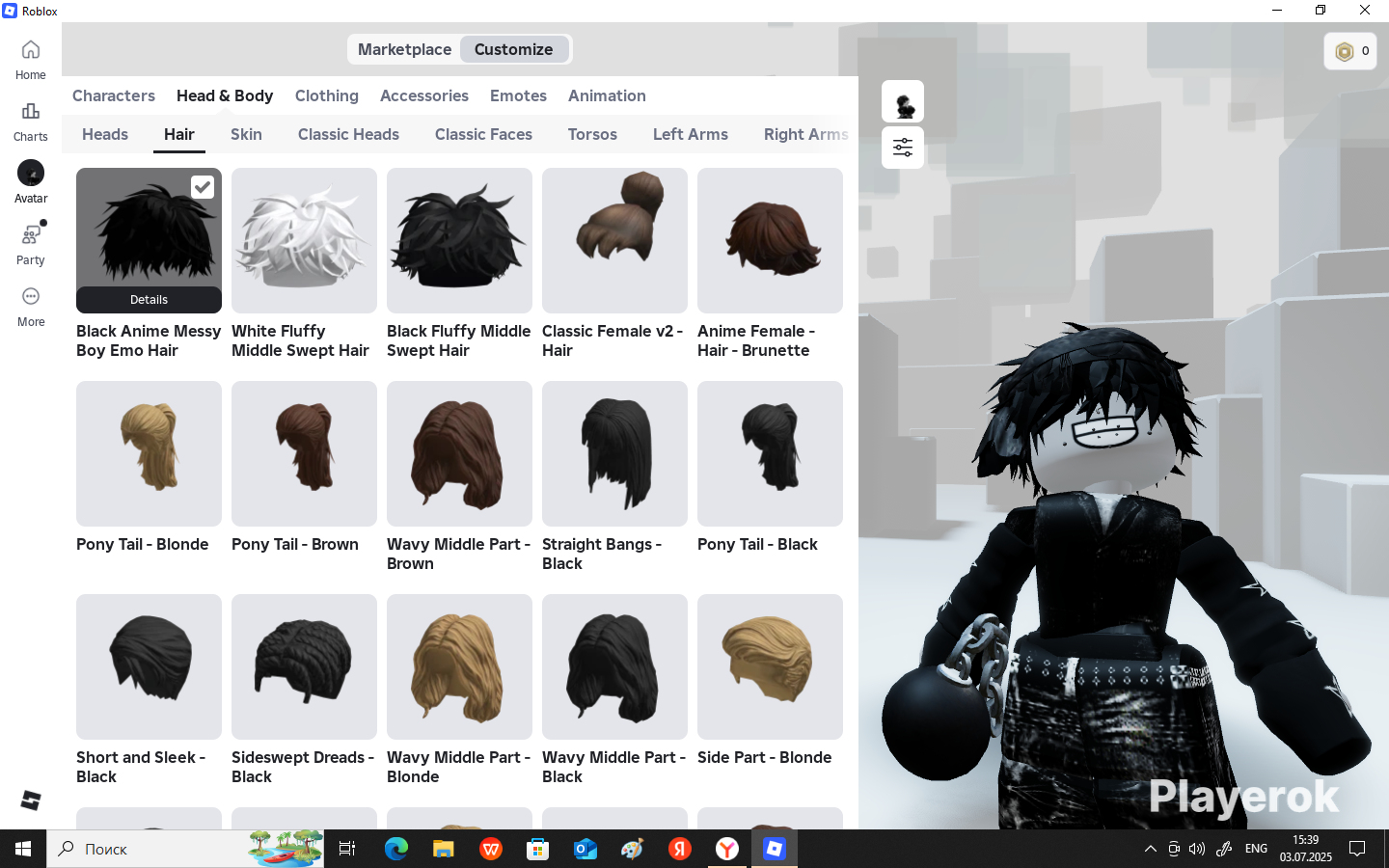Equip Wavy Middle Part Blonde hair
Viewport: 1389px width, 868px height.
459,666
